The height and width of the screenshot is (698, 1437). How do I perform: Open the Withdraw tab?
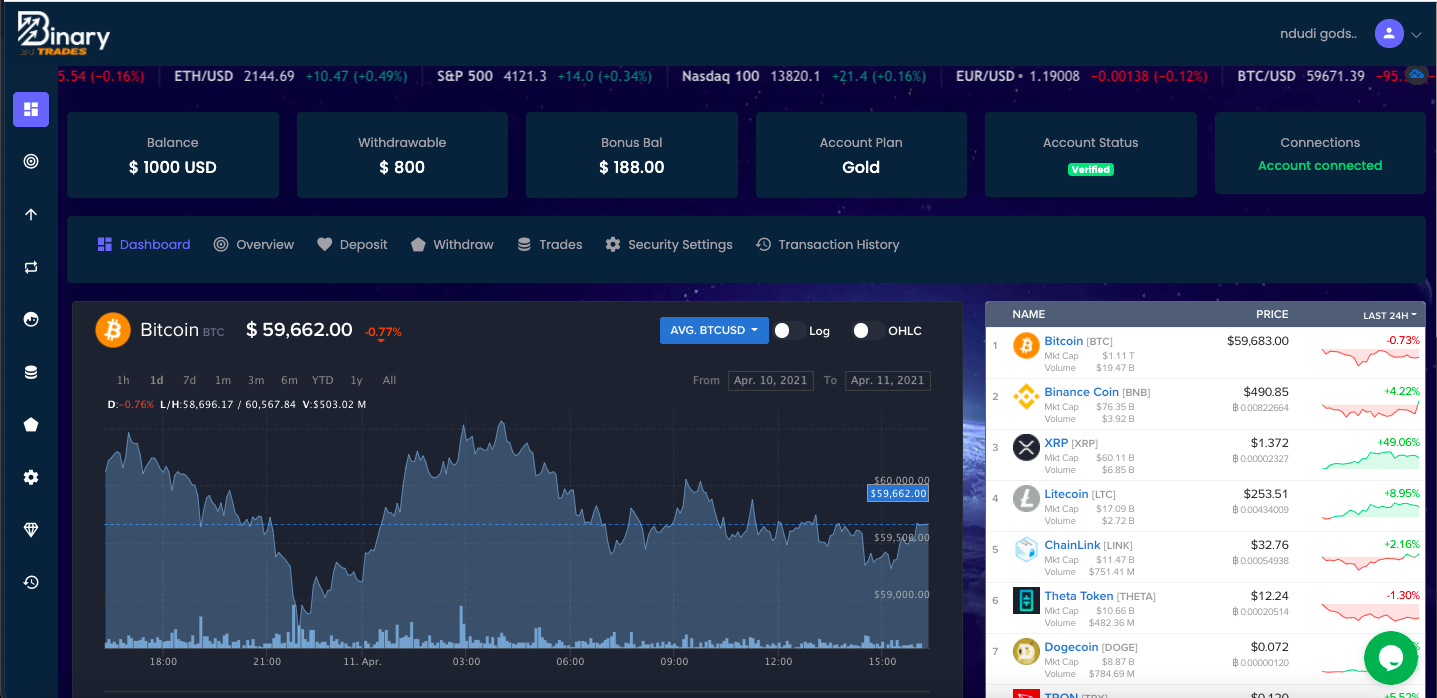[452, 245]
